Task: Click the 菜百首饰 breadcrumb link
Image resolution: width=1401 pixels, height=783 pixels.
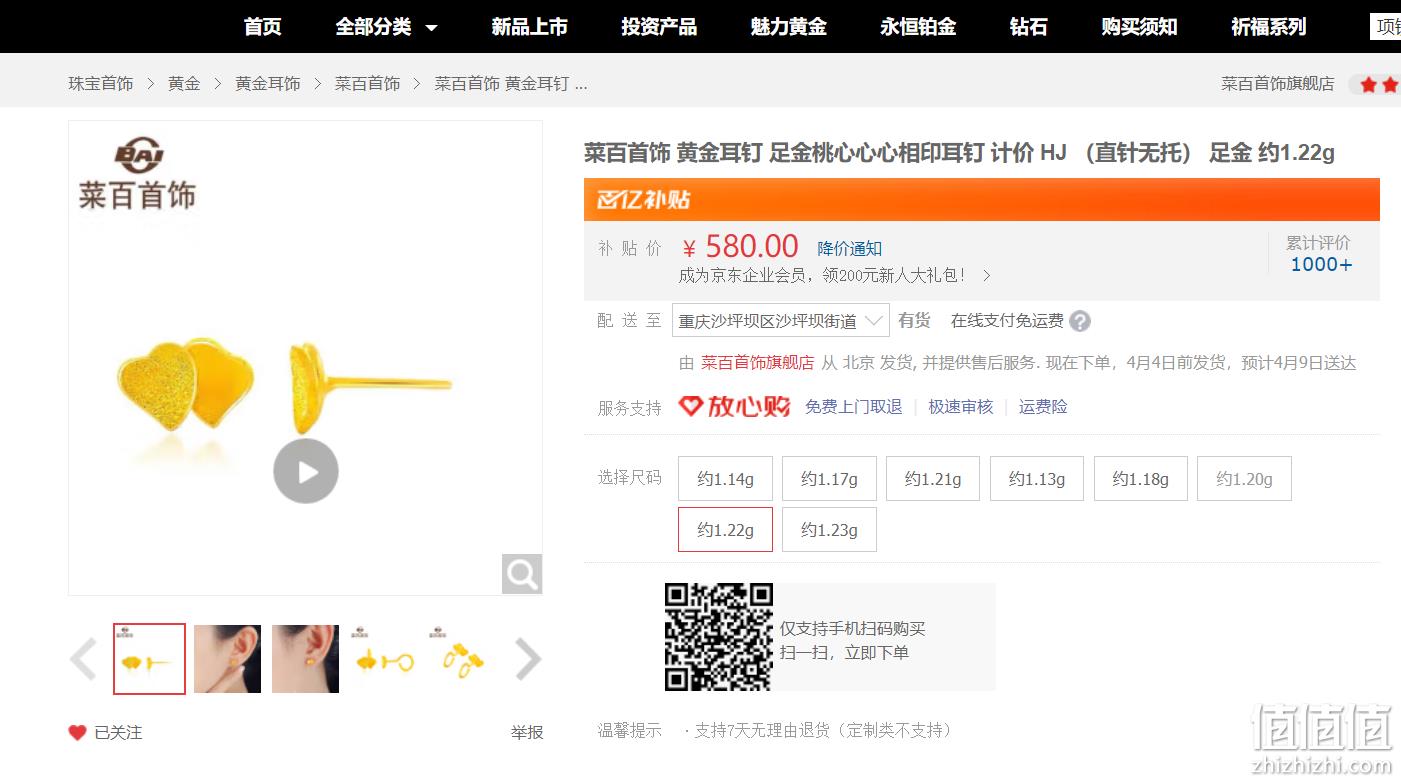Action: coord(367,84)
